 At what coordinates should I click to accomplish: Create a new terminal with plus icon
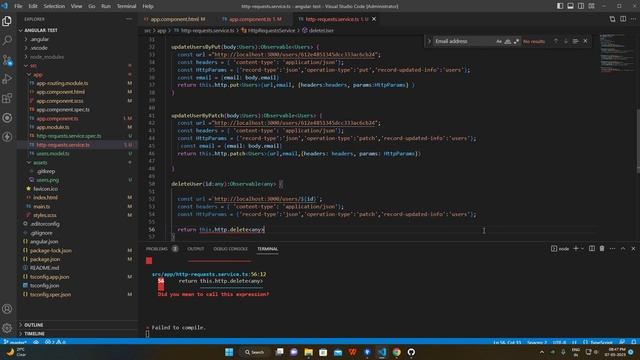576,249
